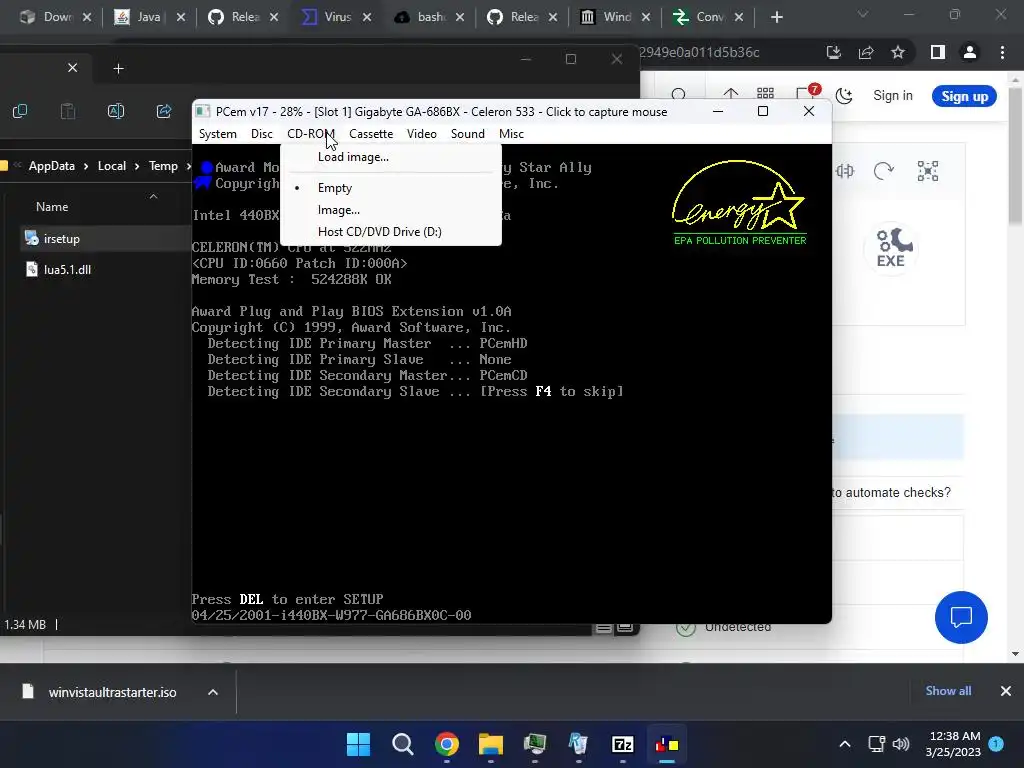Viewport: 1024px width, 768px height.
Task: Expand chevron after Local in breadcrumb
Action: (137, 167)
